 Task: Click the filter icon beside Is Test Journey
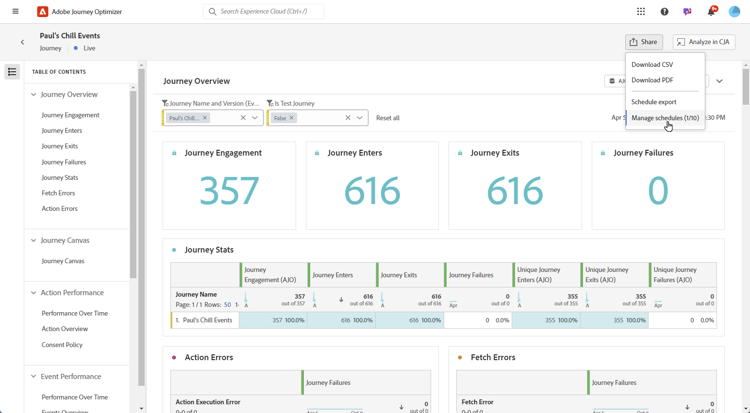[x=270, y=103]
